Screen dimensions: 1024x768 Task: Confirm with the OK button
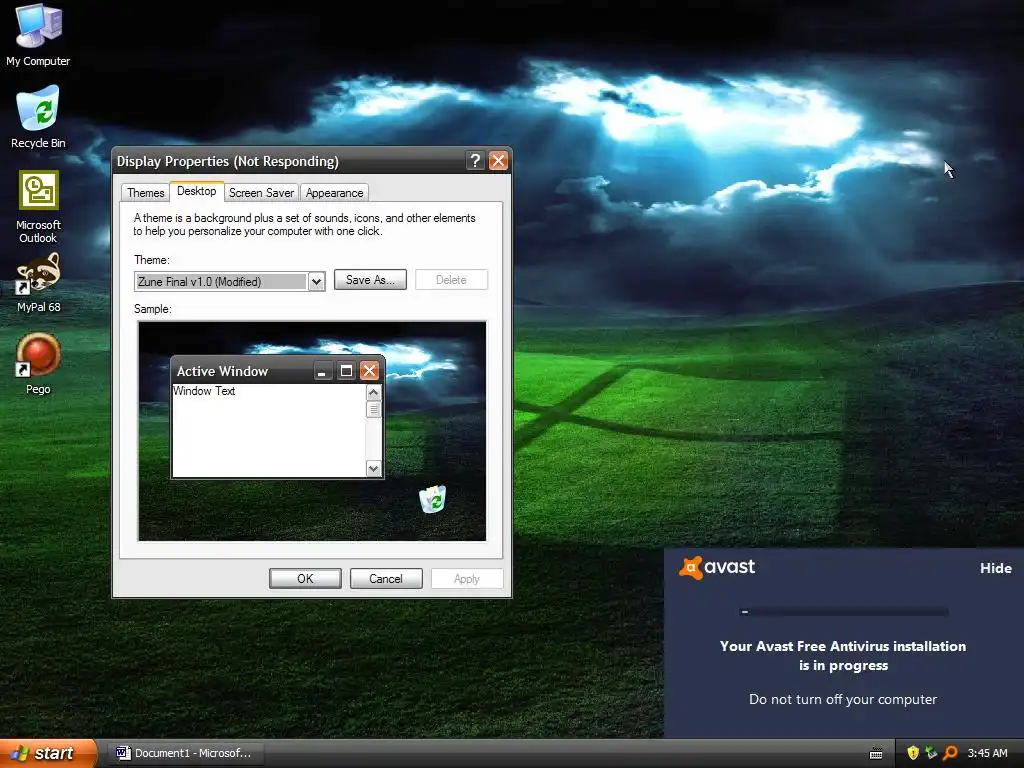point(305,579)
